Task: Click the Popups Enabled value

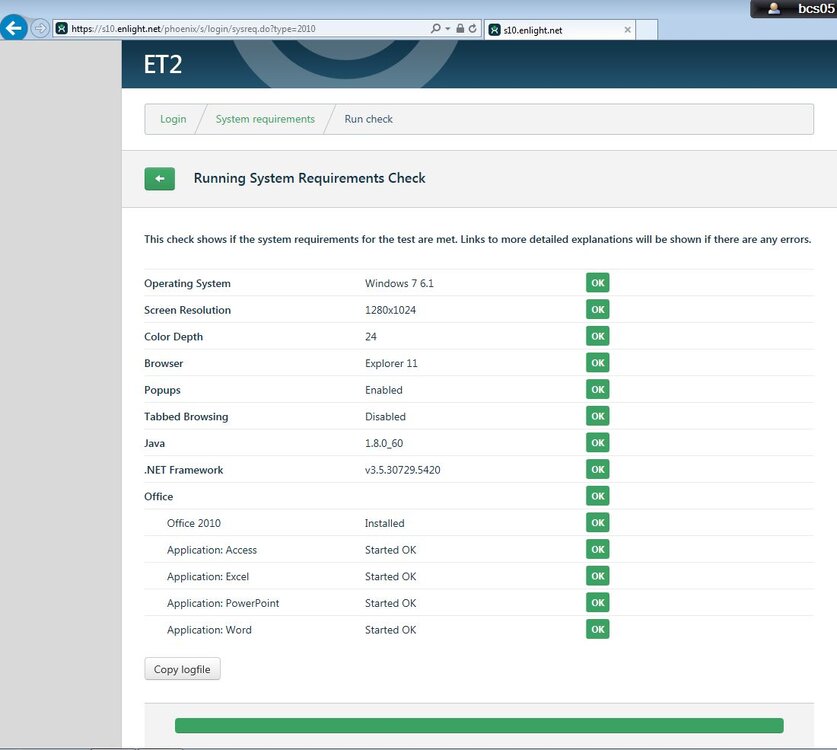Action: (384, 390)
